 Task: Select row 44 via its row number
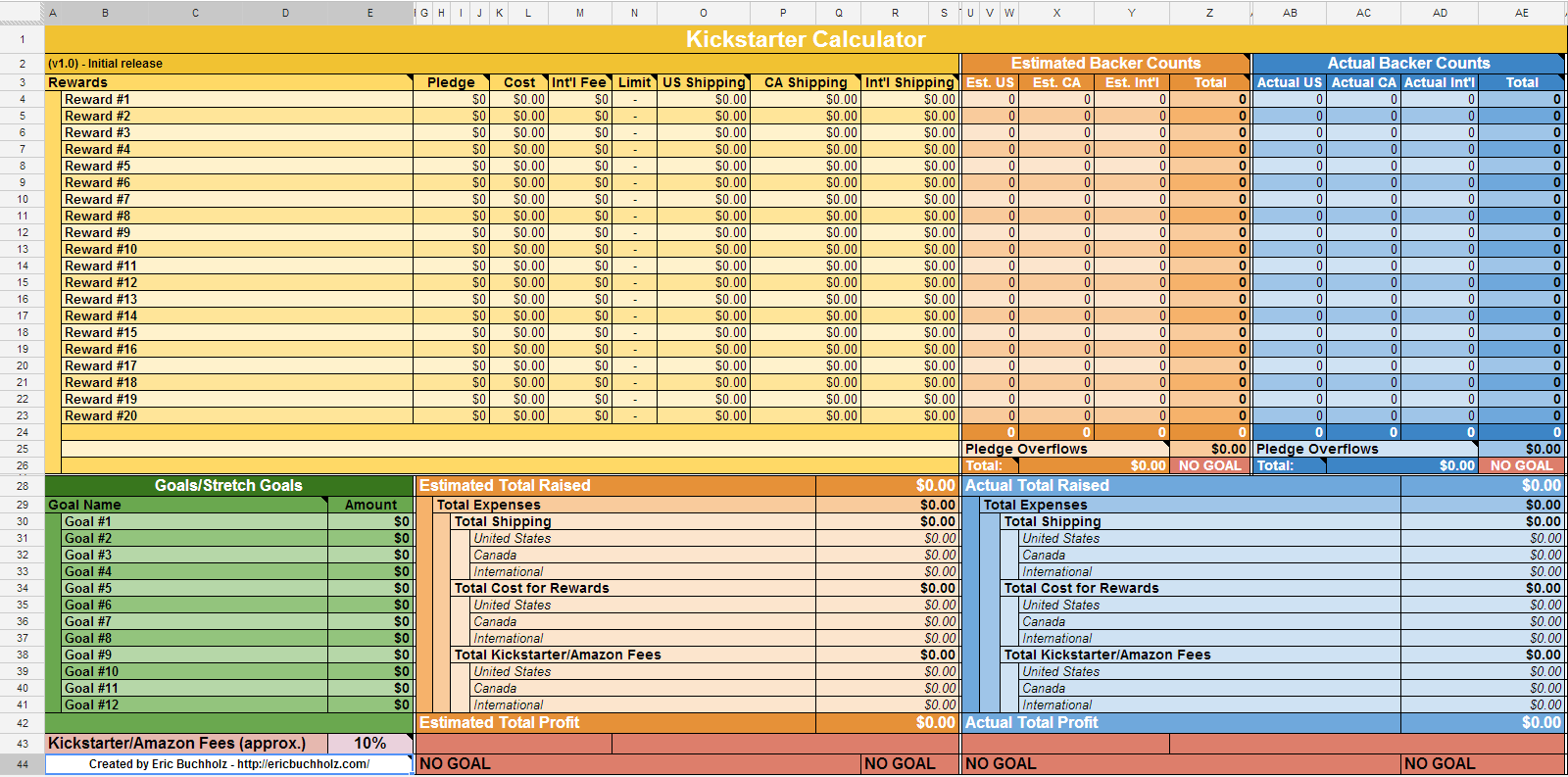click(x=22, y=764)
